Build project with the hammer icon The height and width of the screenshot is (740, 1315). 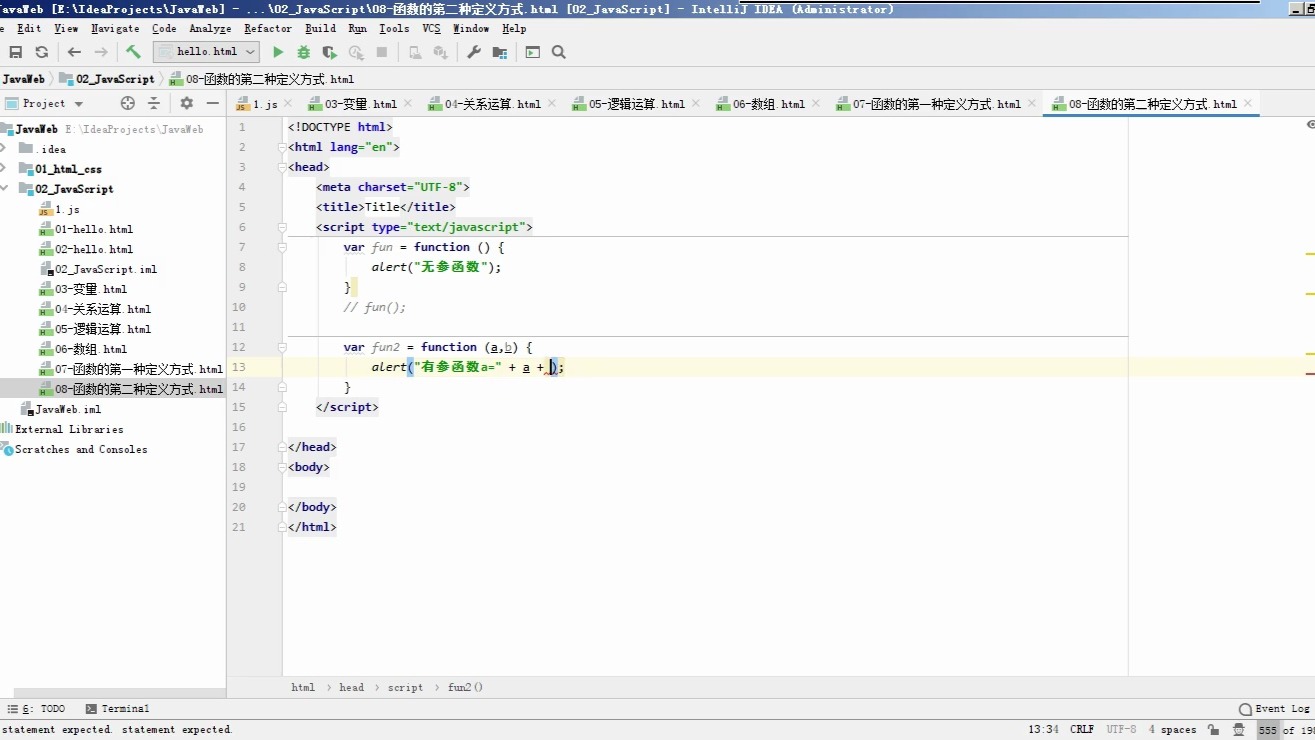point(133,52)
